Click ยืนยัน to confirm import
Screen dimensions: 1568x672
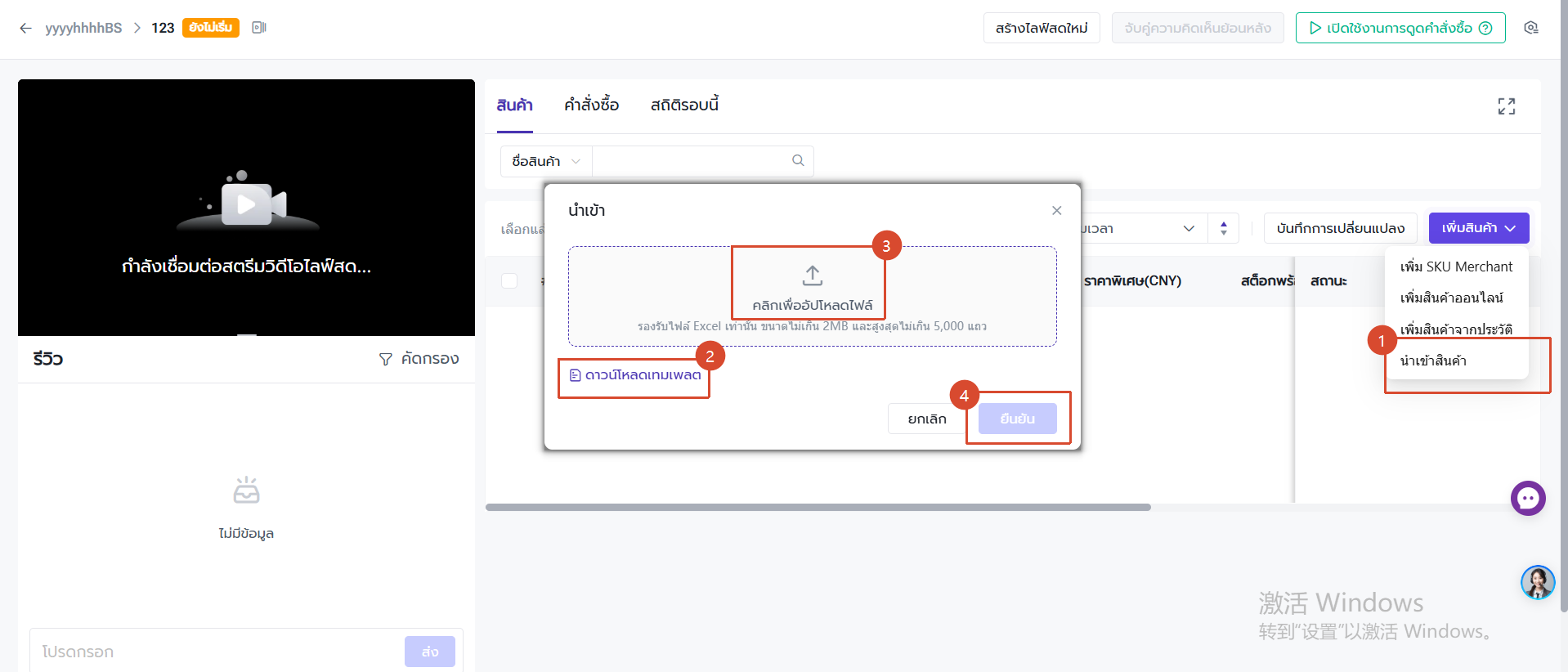click(1017, 419)
